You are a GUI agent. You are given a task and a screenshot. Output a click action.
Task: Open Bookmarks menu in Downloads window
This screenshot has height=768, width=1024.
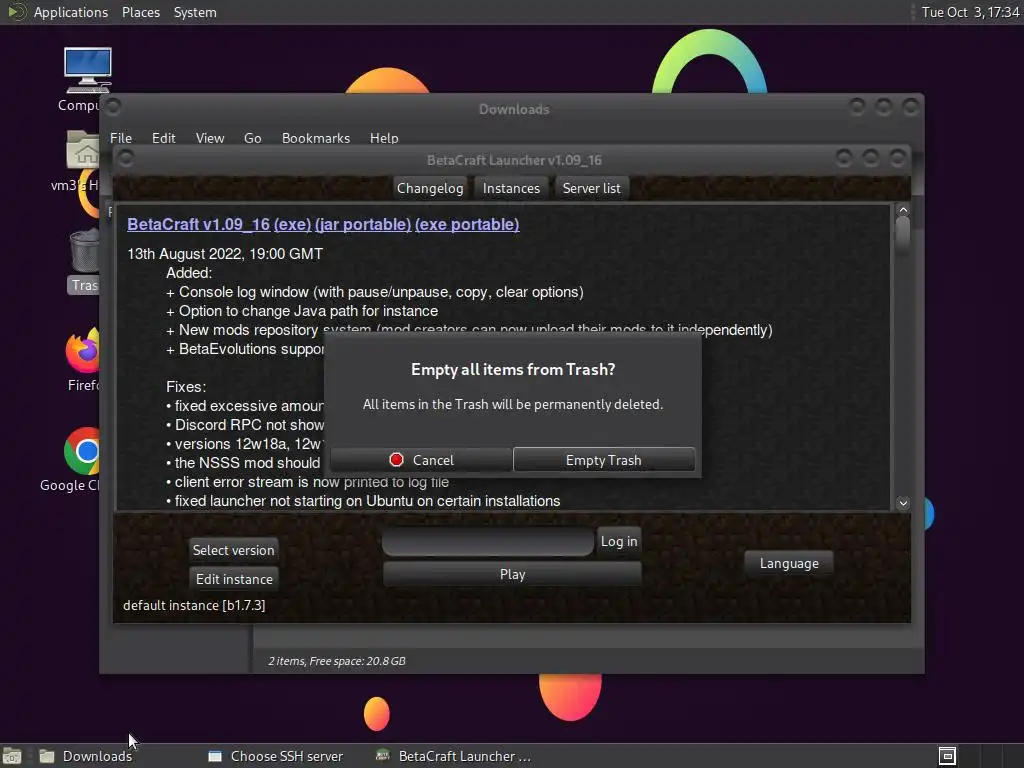pyautogui.click(x=316, y=138)
